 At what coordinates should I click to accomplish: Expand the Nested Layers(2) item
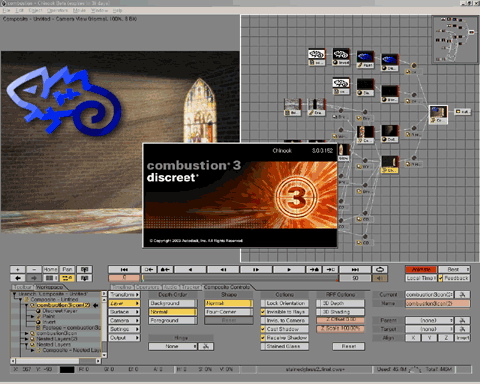[x=27, y=339]
